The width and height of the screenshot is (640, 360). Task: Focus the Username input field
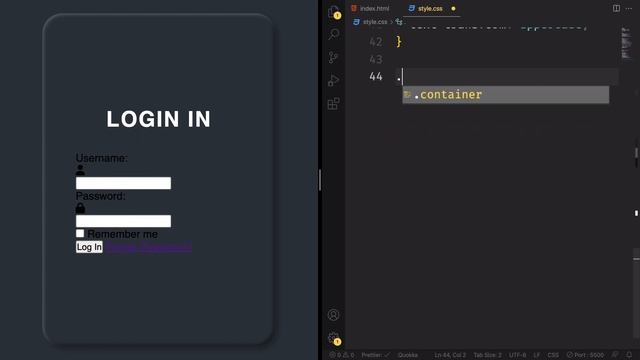(x=123, y=183)
